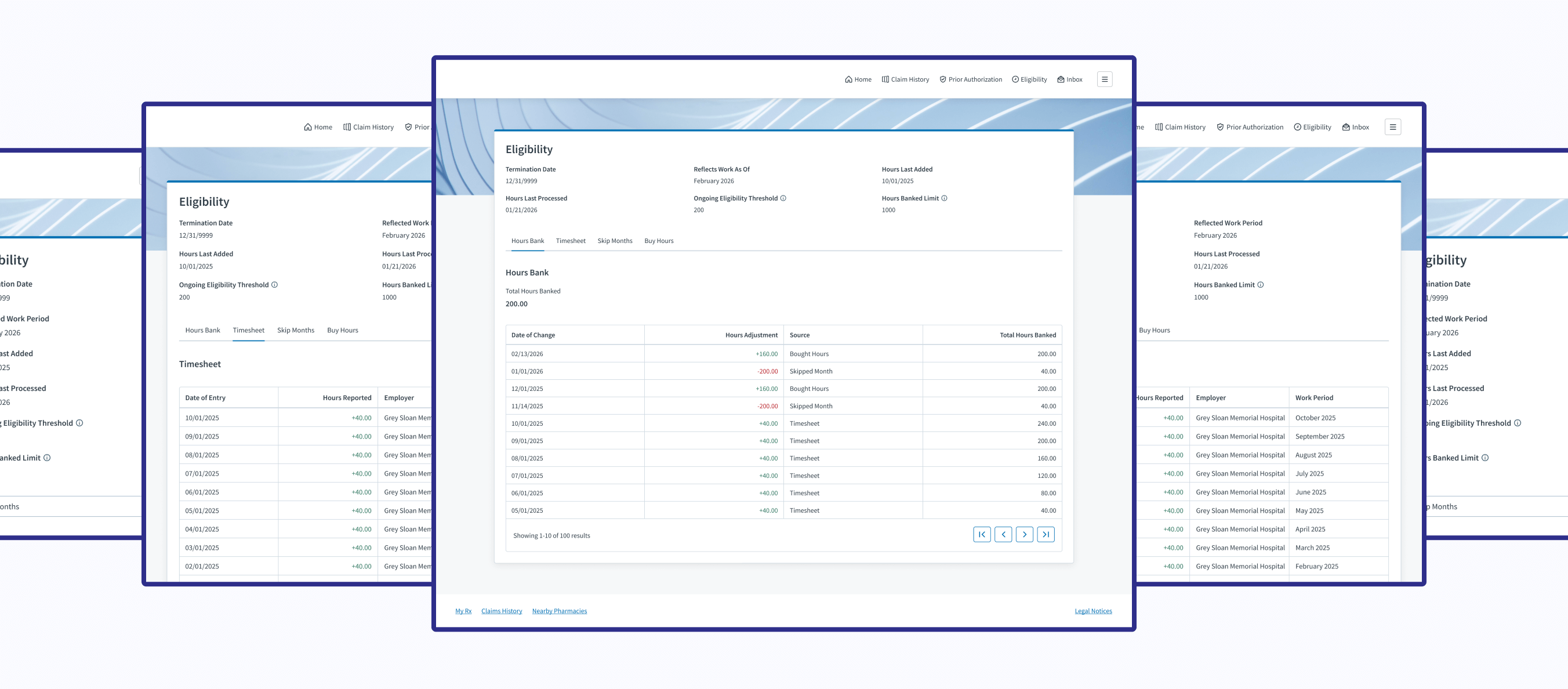The image size is (1568, 689).
Task: Switch to Timesheet tab in center panel
Action: click(x=571, y=241)
